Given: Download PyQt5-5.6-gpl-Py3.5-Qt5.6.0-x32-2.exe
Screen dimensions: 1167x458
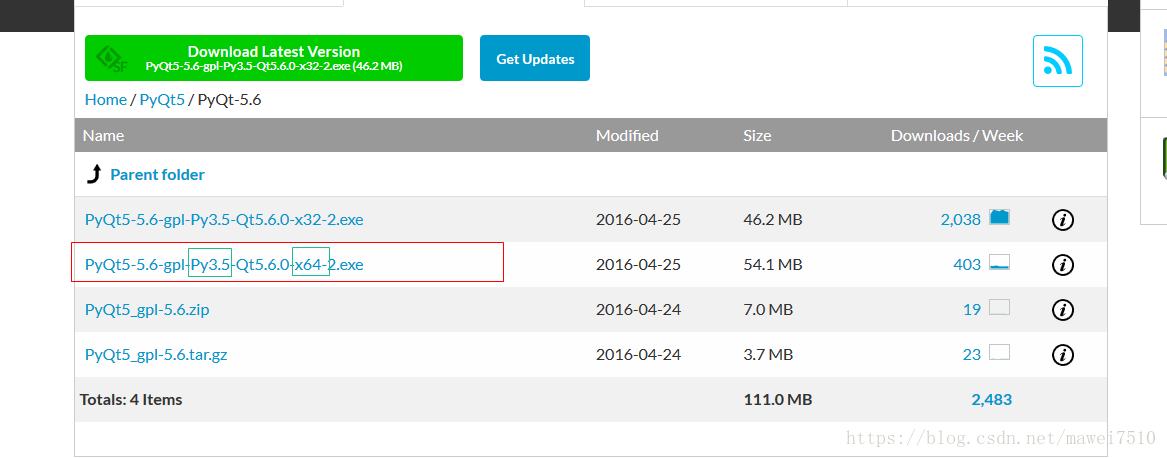Looking at the screenshot, I should [224, 220].
